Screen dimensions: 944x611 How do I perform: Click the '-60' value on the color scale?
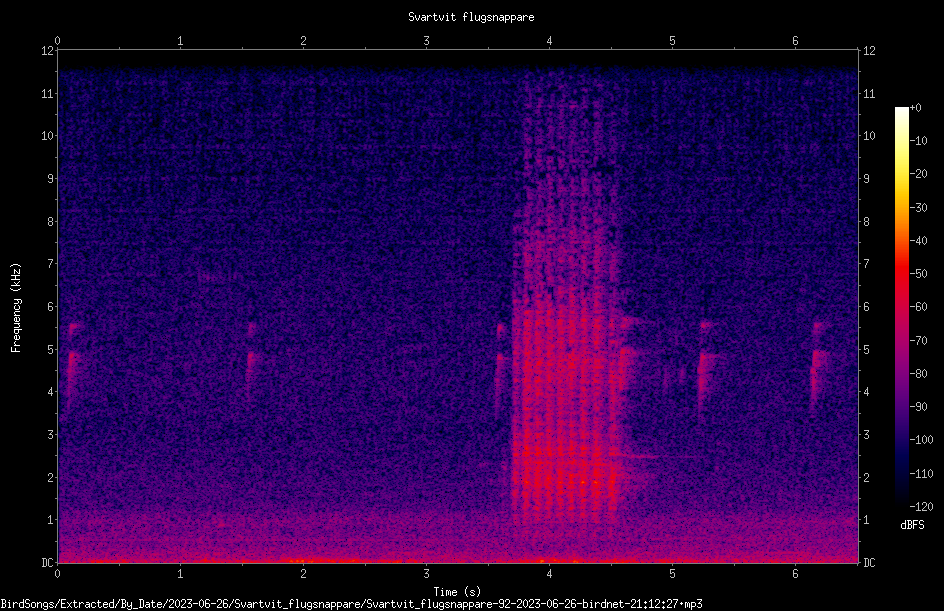tap(918, 307)
